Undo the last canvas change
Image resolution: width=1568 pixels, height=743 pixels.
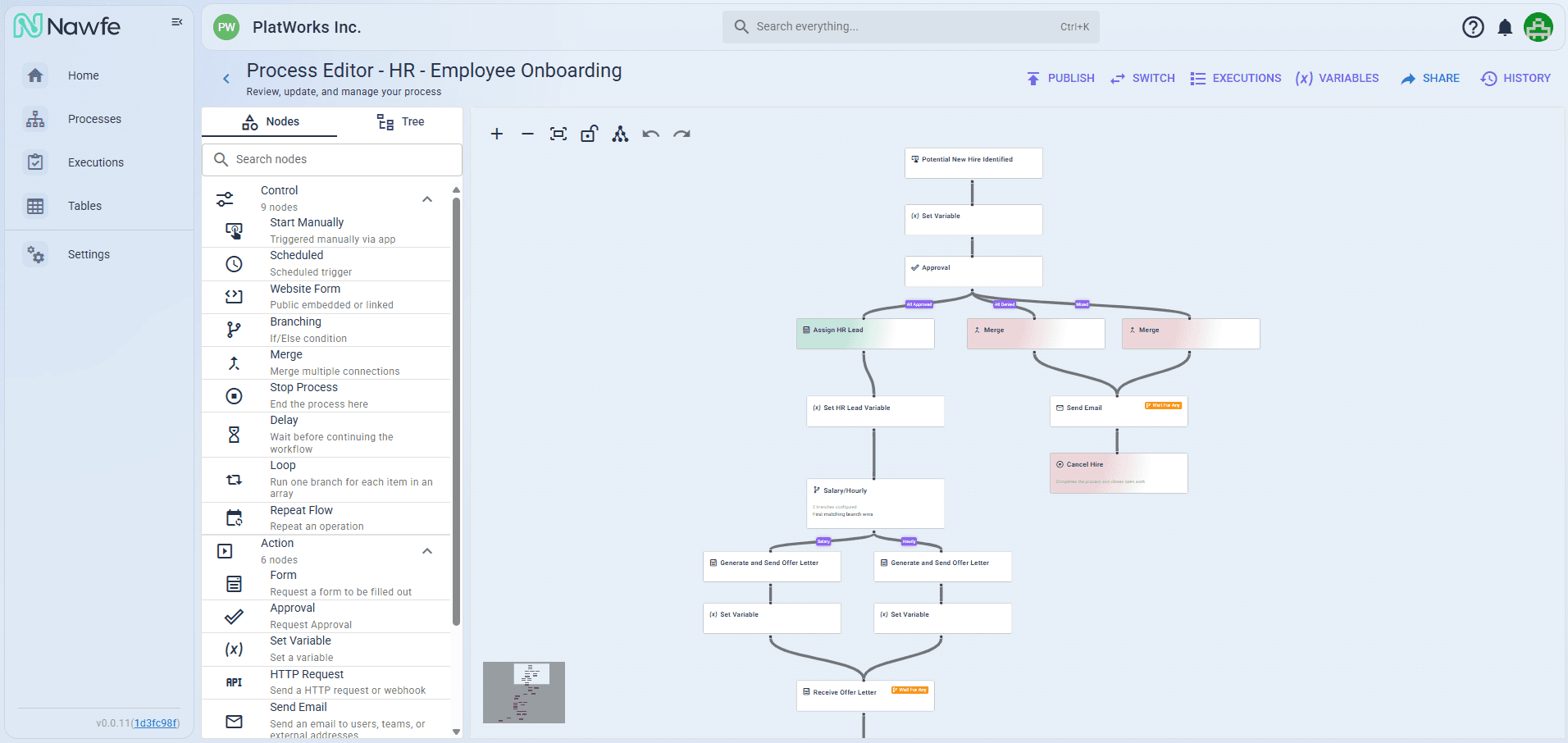651,134
